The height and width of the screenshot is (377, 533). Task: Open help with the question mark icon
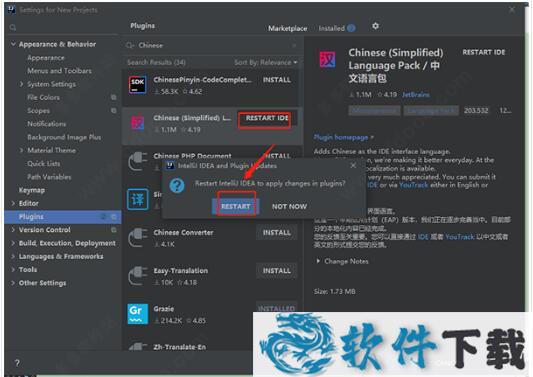(17, 363)
